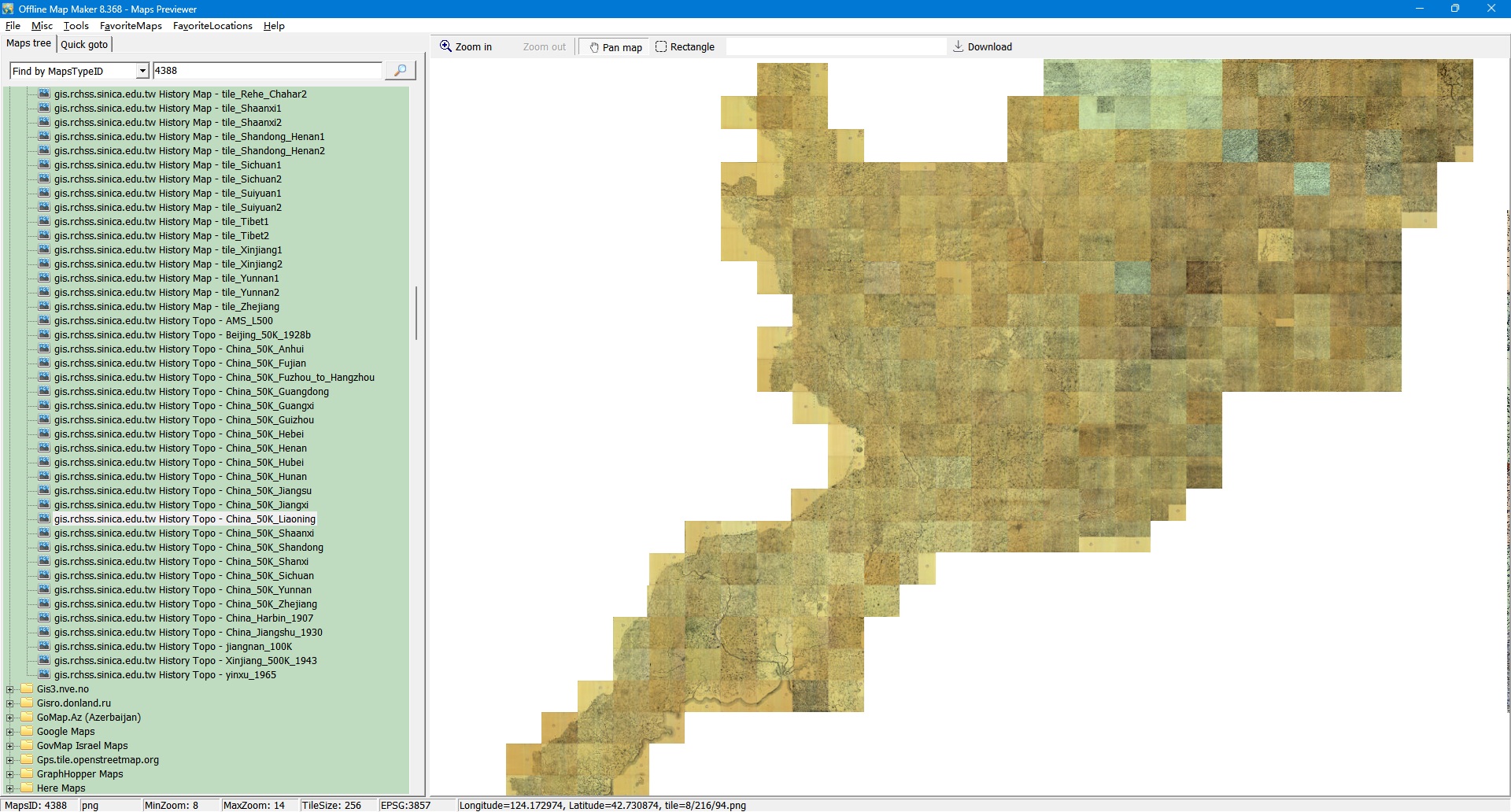Click the Google Maps folder icon

[27, 731]
